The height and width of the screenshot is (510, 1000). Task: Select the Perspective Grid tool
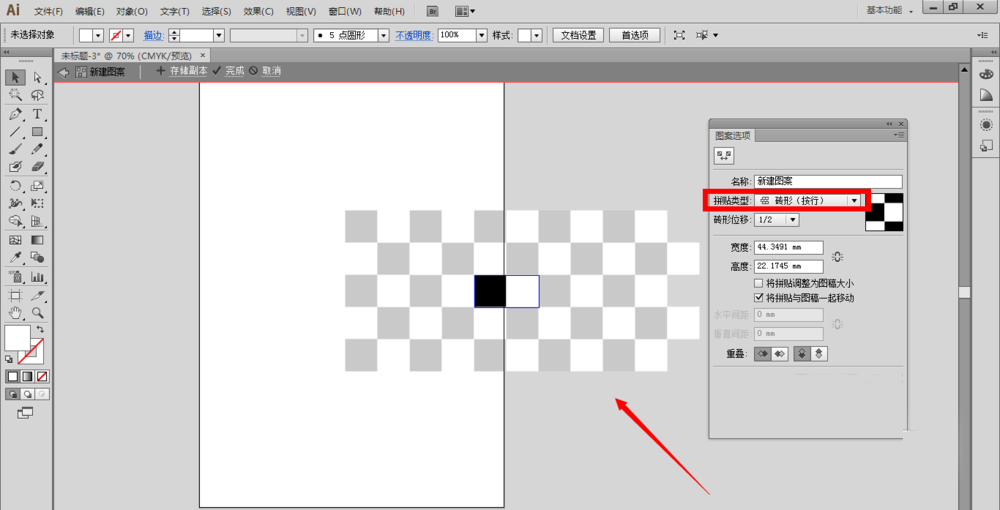coord(38,221)
